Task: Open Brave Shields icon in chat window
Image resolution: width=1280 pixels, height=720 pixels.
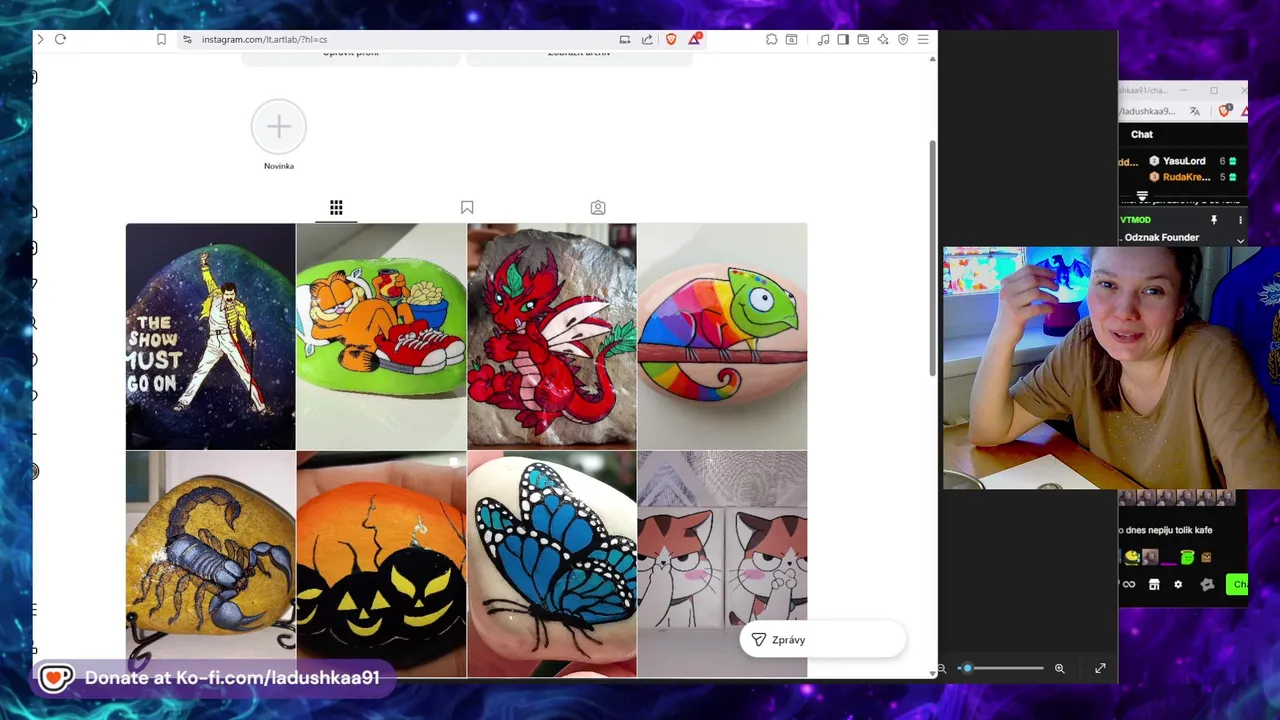Action: 1225,111
